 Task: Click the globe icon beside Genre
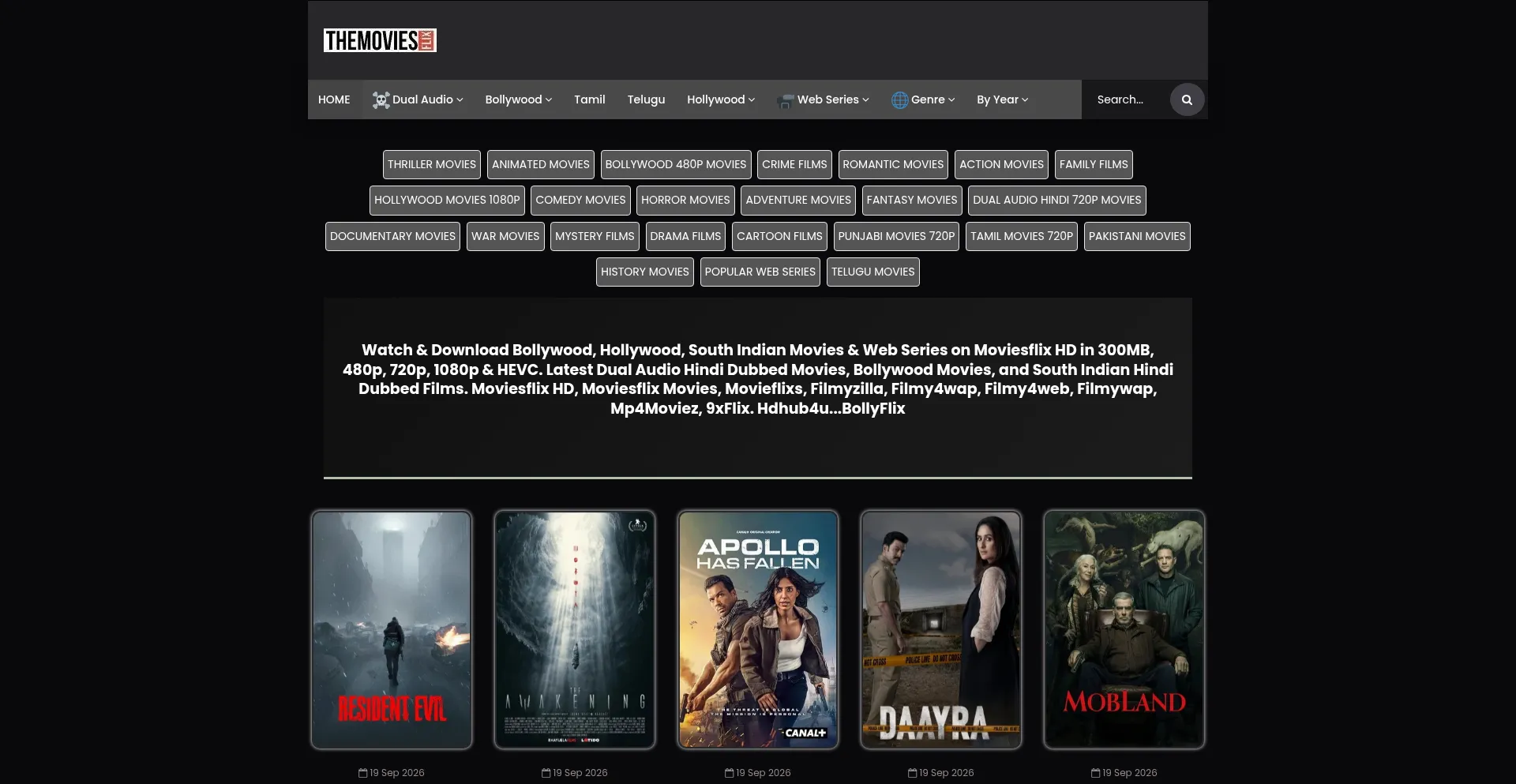[x=900, y=100]
